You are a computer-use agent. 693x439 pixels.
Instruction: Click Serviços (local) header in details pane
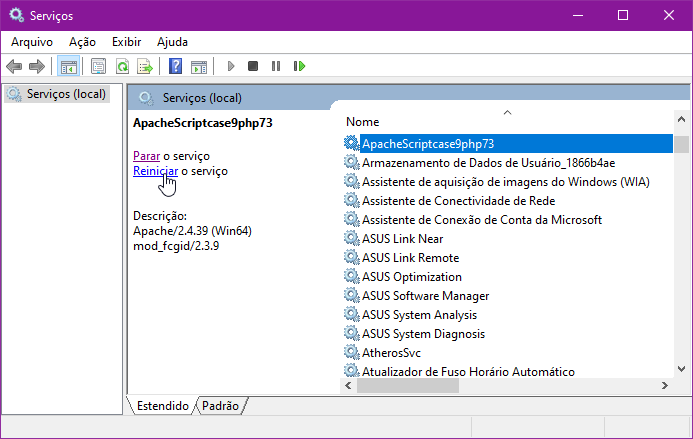click(x=202, y=98)
